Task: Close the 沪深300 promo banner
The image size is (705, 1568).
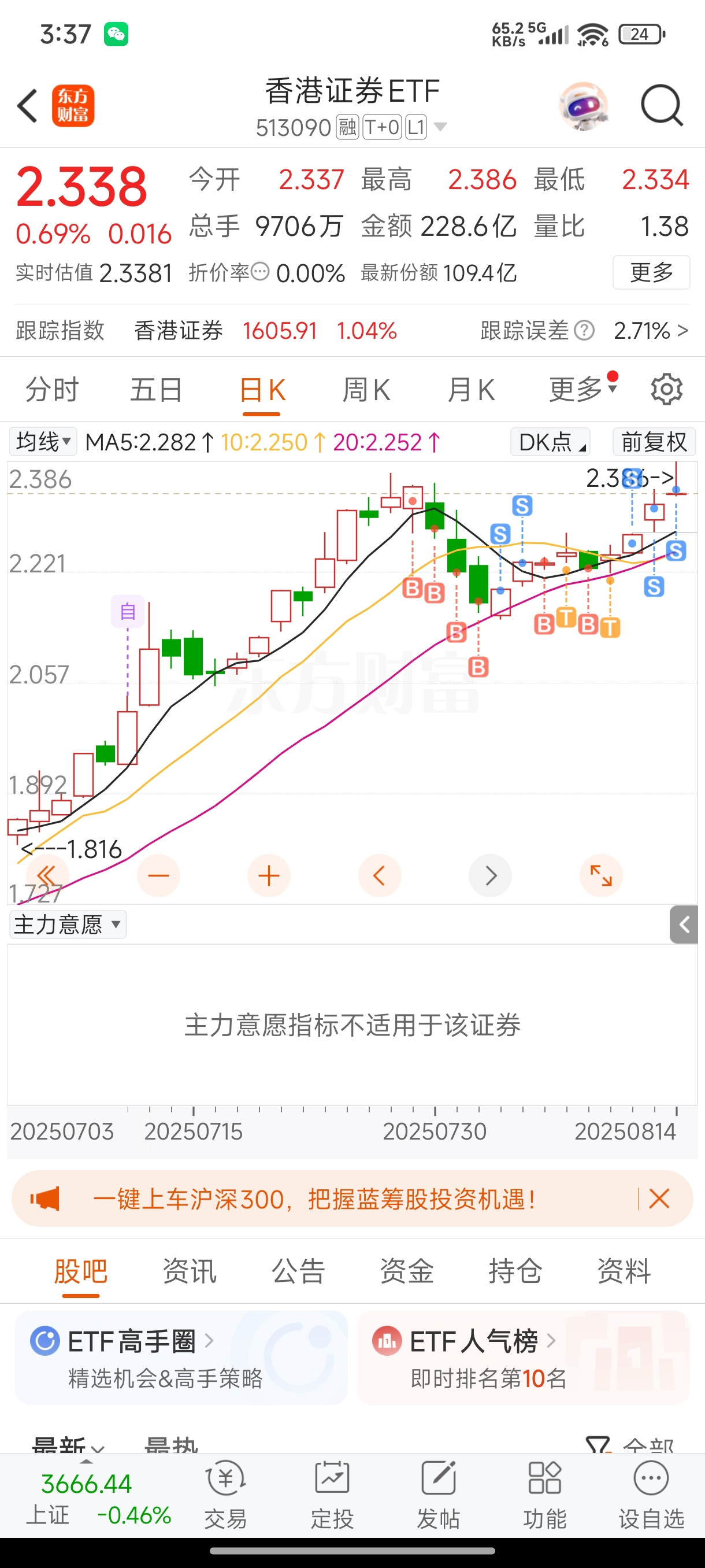Action: [x=659, y=1199]
